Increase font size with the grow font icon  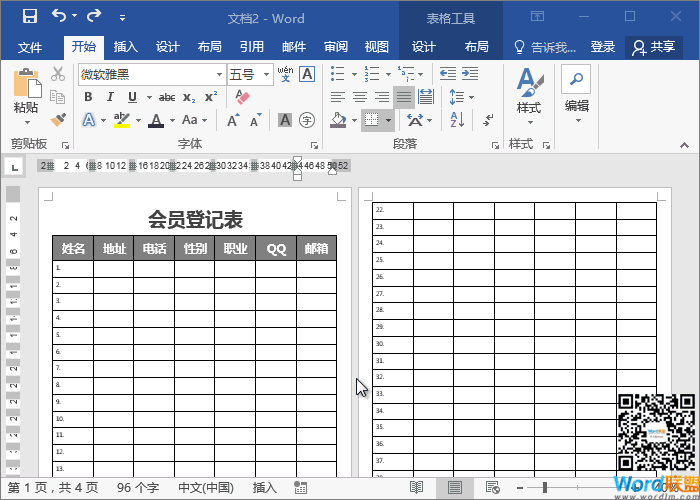pyautogui.click(x=233, y=120)
